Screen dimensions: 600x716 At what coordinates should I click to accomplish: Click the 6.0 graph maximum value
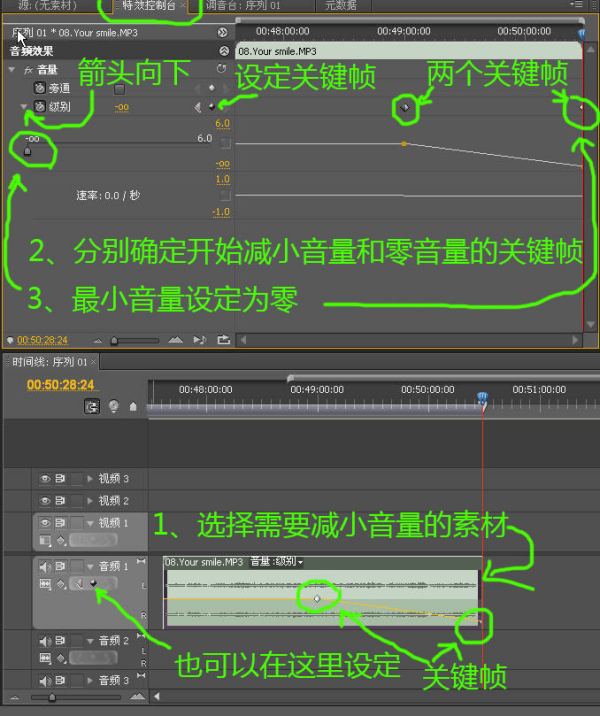[x=222, y=124]
